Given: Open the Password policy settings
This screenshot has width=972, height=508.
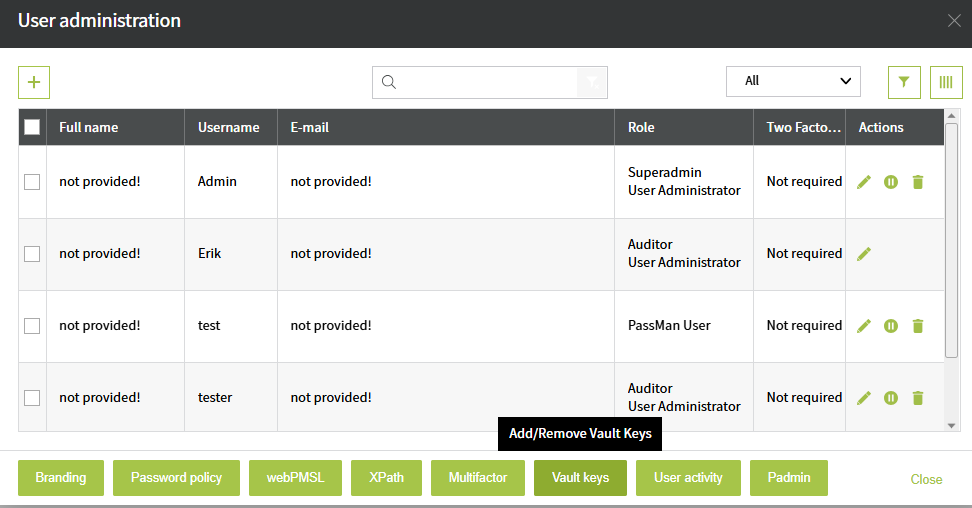Looking at the screenshot, I should (x=176, y=478).
